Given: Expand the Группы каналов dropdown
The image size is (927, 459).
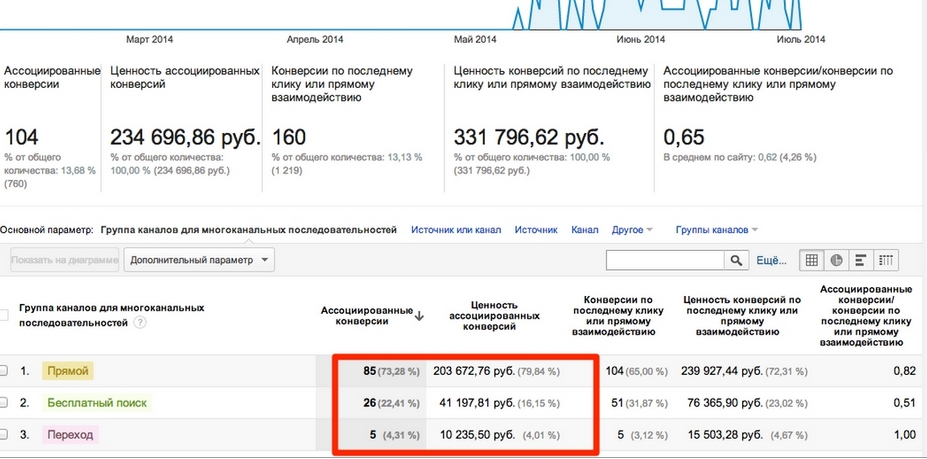Looking at the screenshot, I should [717, 230].
